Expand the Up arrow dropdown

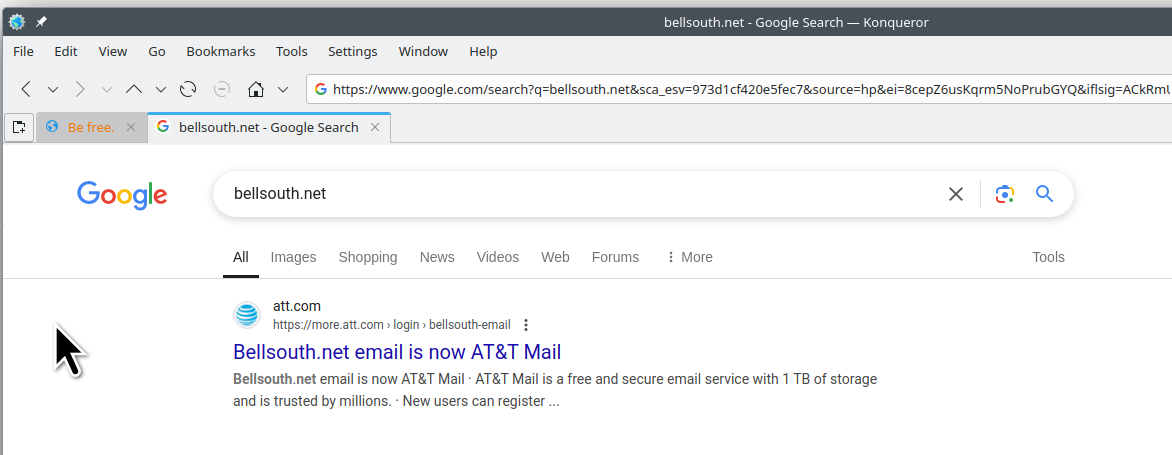click(161, 90)
